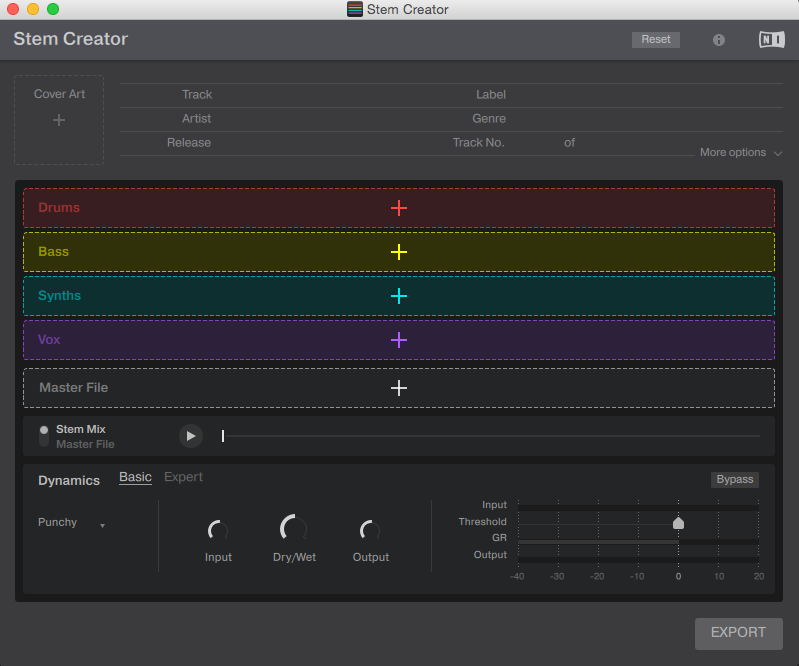Screen dimensions: 799x666
Task: Expand More options for metadata
Action: [740, 152]
